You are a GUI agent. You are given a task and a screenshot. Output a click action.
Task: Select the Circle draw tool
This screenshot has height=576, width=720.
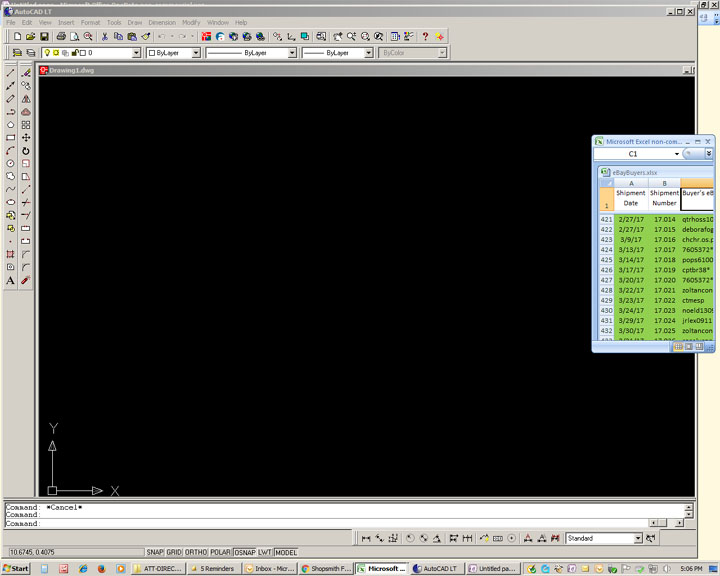coord(11,164)
